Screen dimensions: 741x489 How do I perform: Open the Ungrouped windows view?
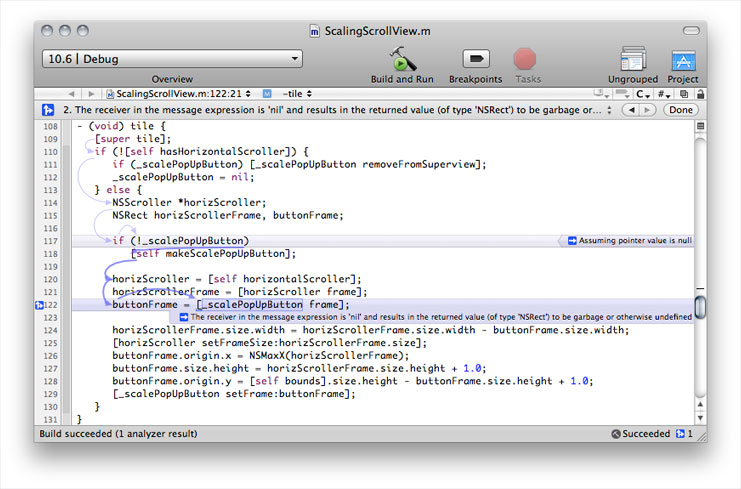[x=632, y=58]
